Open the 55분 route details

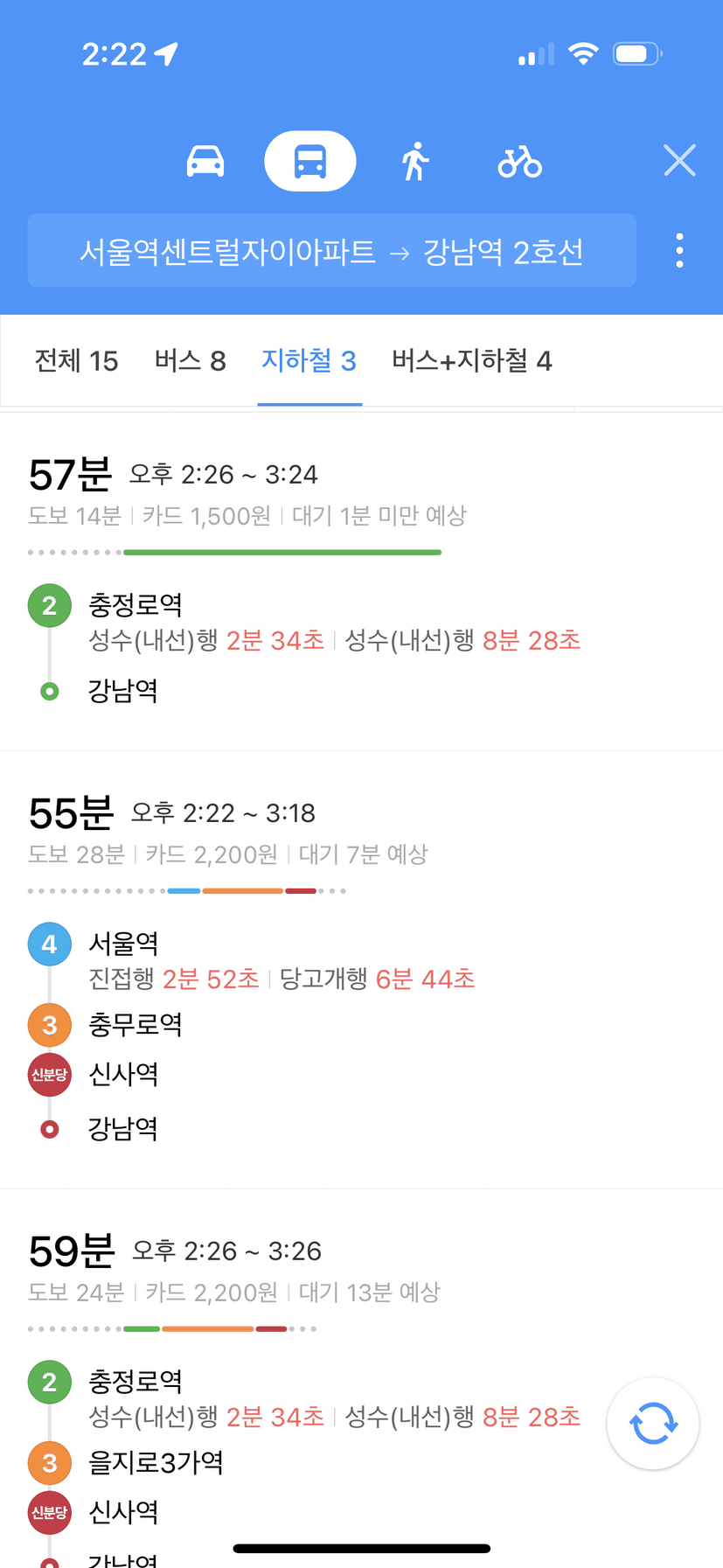(x=361, y=970)
